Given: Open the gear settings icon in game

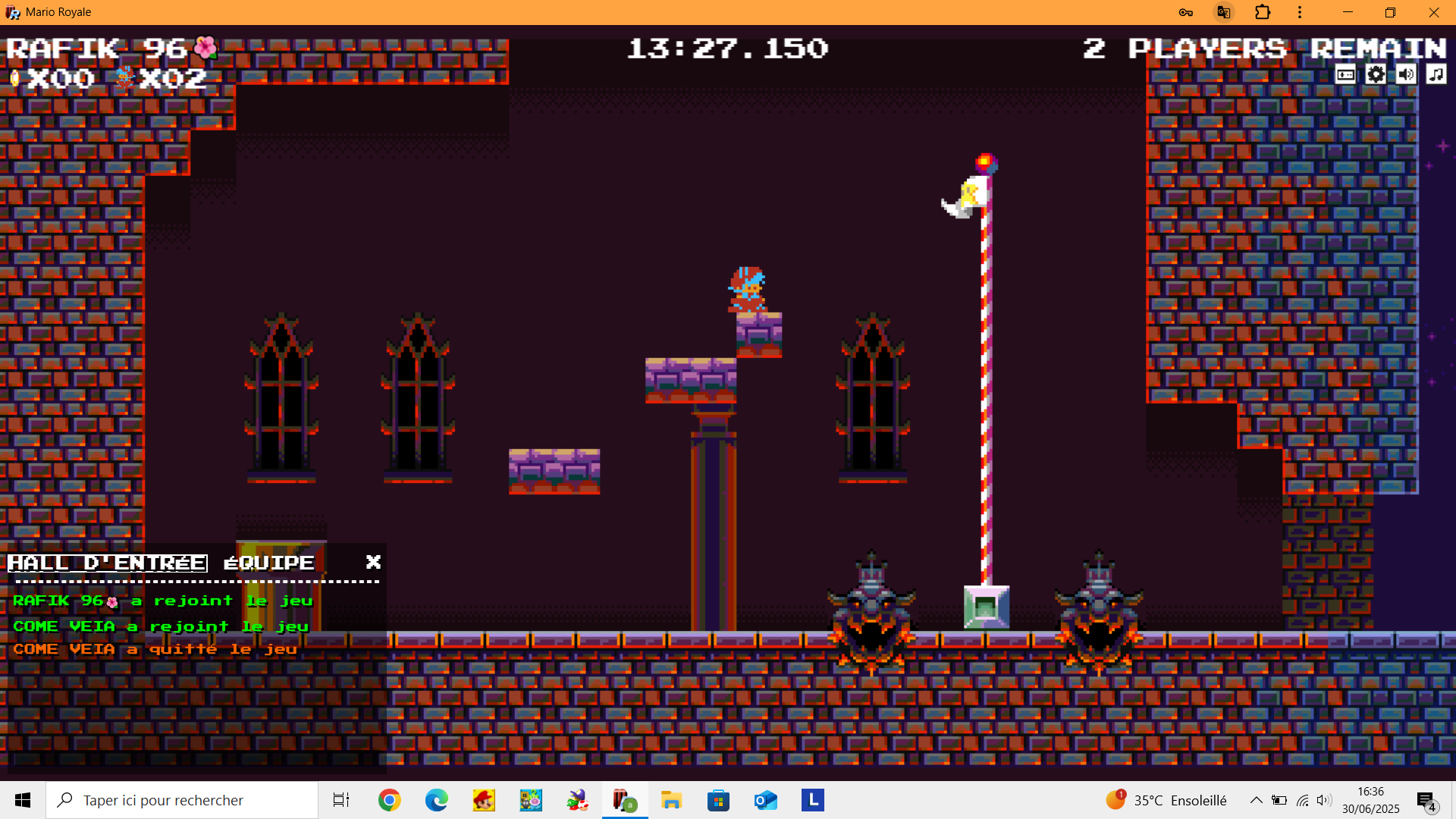Looking at the screenshot, I should 1376,74.
